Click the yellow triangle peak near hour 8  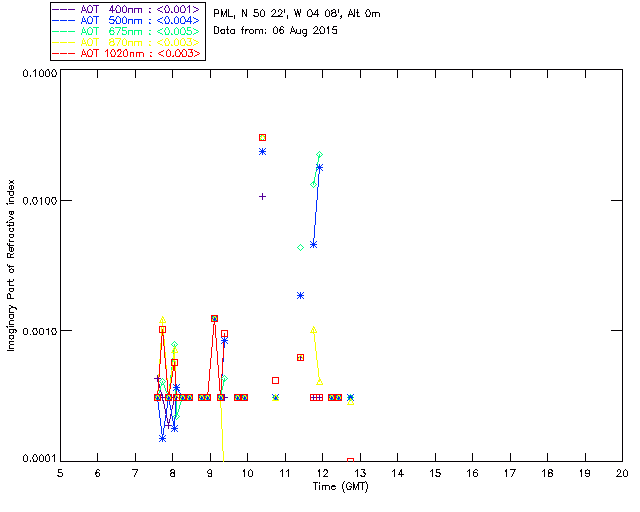[x=162, y=320]
